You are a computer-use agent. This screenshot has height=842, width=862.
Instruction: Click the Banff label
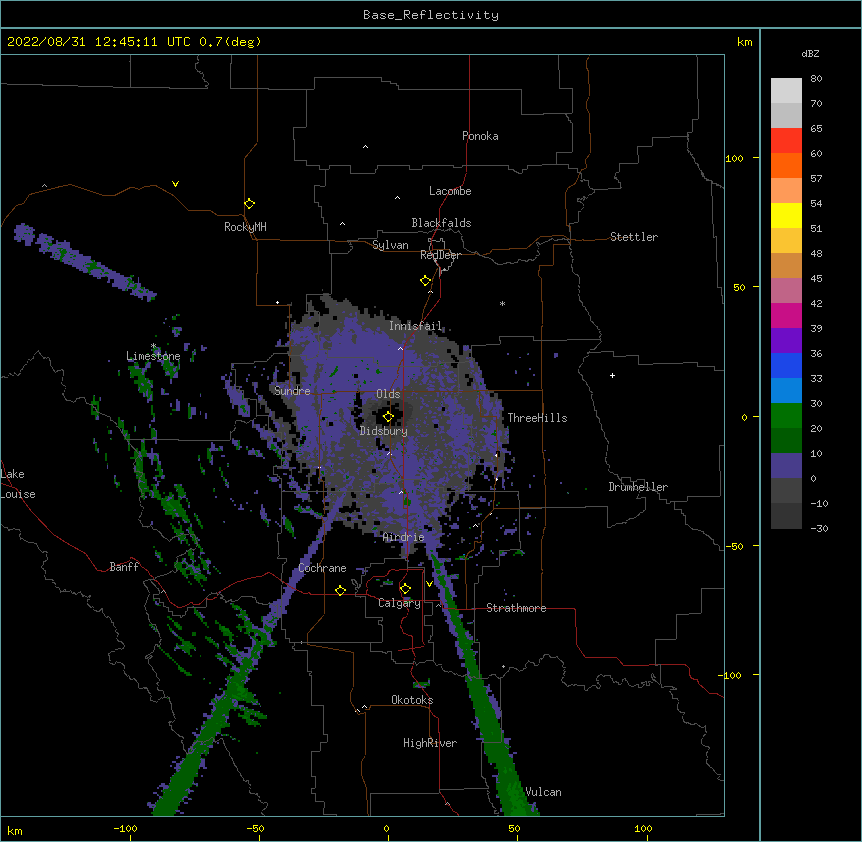(124, 567)
